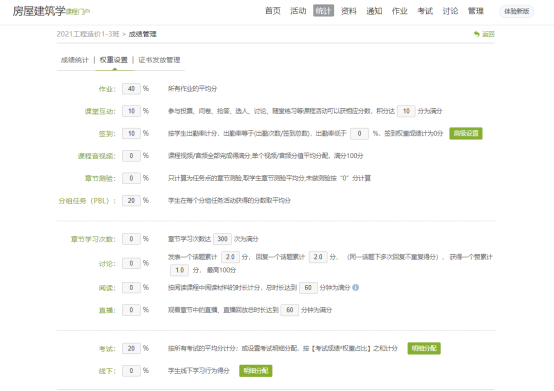Click the 房屋建筑学 course title
Screen dimensions: 554x391
39,11
